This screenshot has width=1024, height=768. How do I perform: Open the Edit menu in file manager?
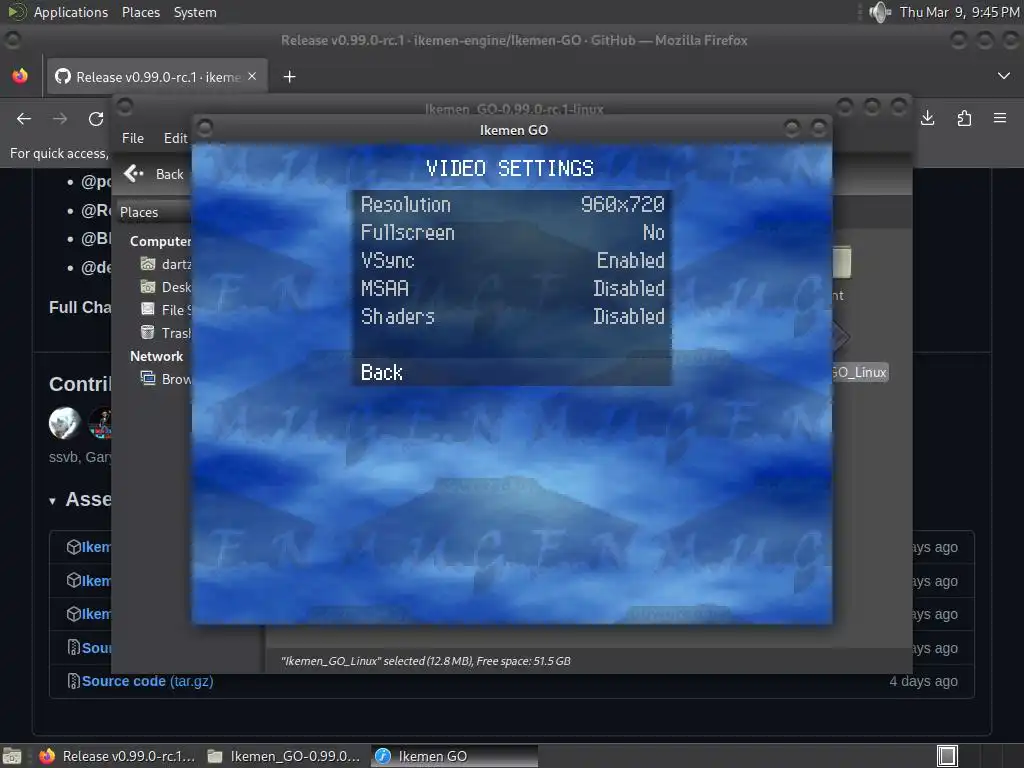(175, 138)
